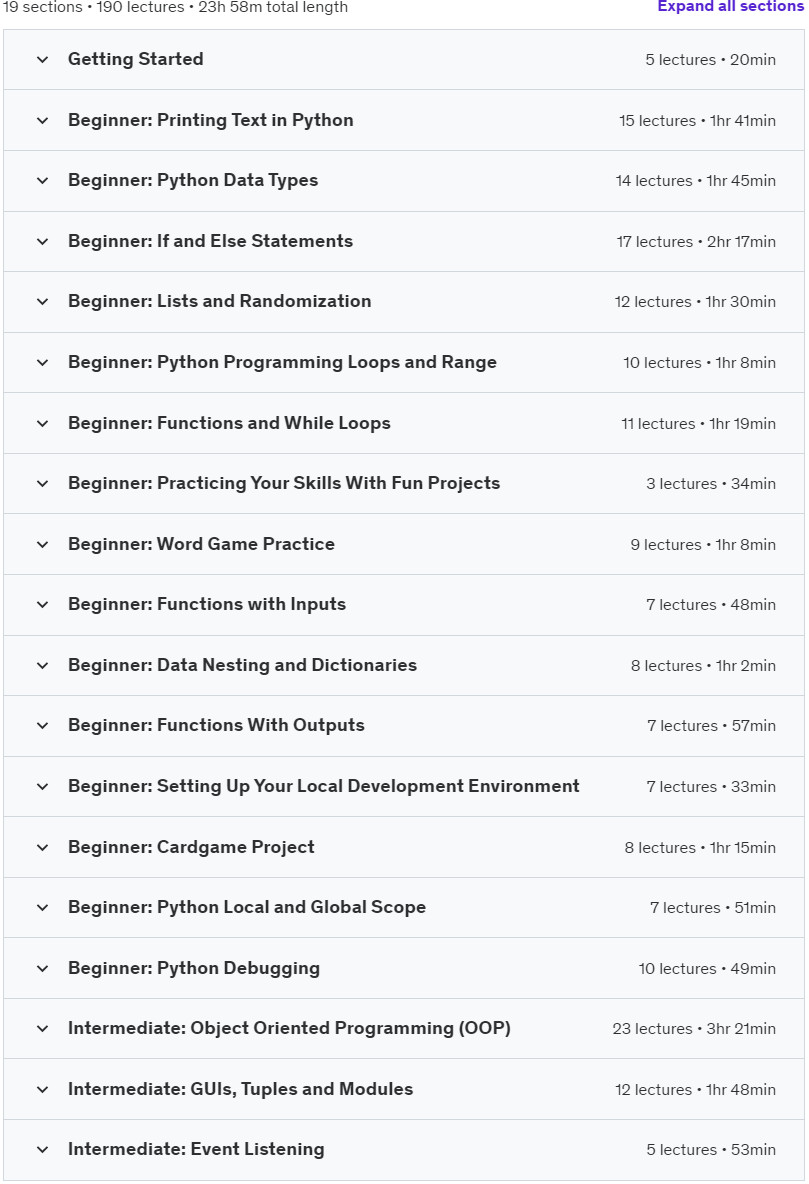Viewport: 809px width, 1184px height.
Task: Expand chevron for GUIs, Tuples and Modules
Action: click(x=43, y=1090)
